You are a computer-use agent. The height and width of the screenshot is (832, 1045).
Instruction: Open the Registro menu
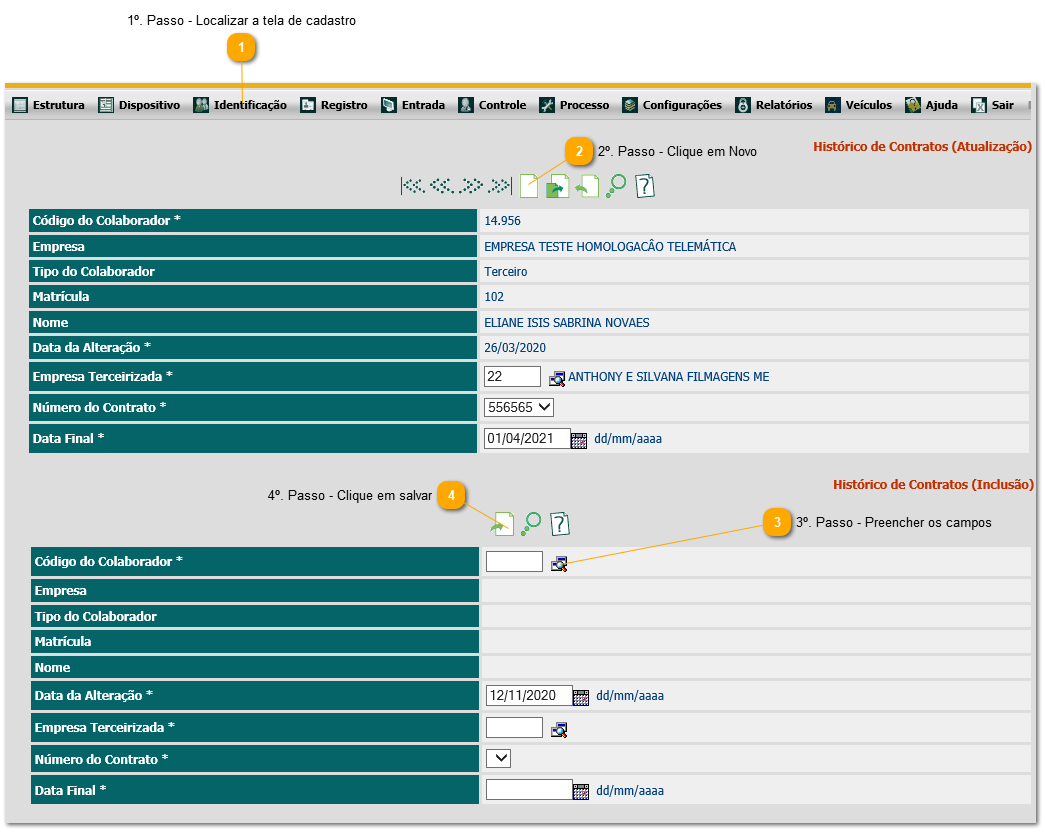(334, 105)
